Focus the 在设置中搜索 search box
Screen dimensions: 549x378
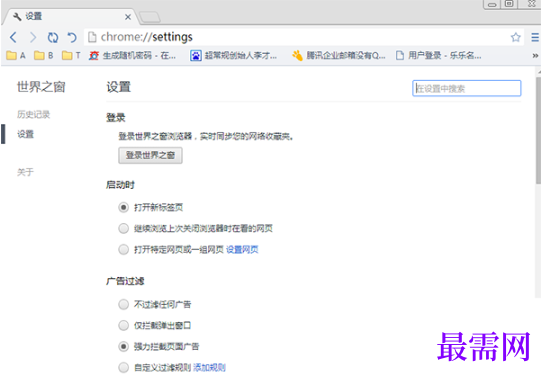[x=467, y=88]
